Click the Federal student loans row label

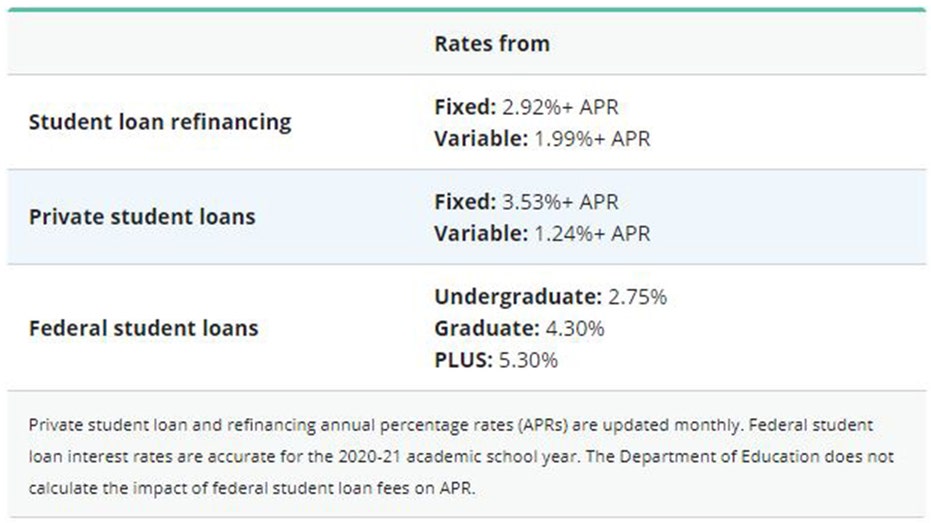144,328
